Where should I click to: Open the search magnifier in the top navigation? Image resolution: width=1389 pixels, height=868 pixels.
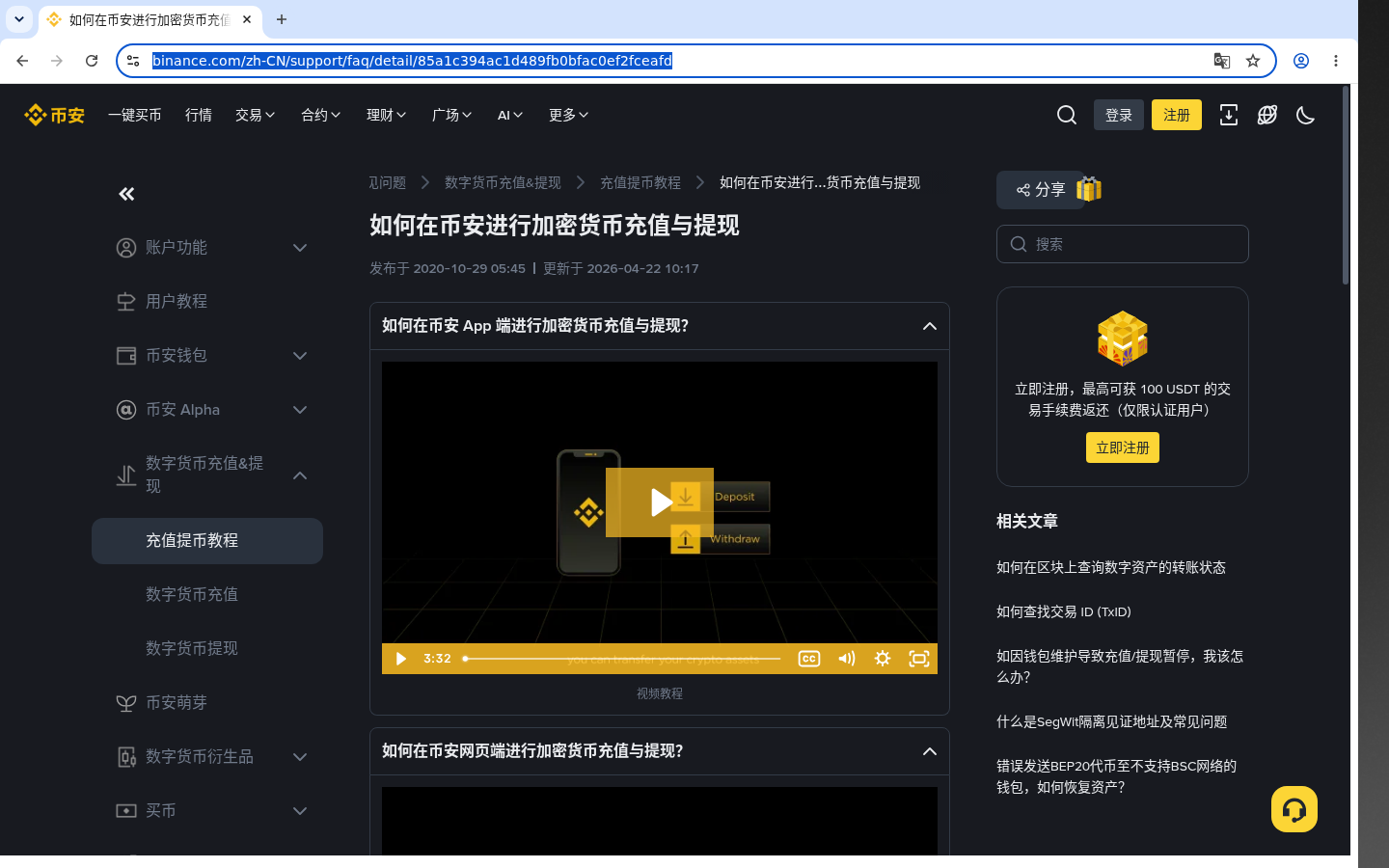click(1067, 115)
